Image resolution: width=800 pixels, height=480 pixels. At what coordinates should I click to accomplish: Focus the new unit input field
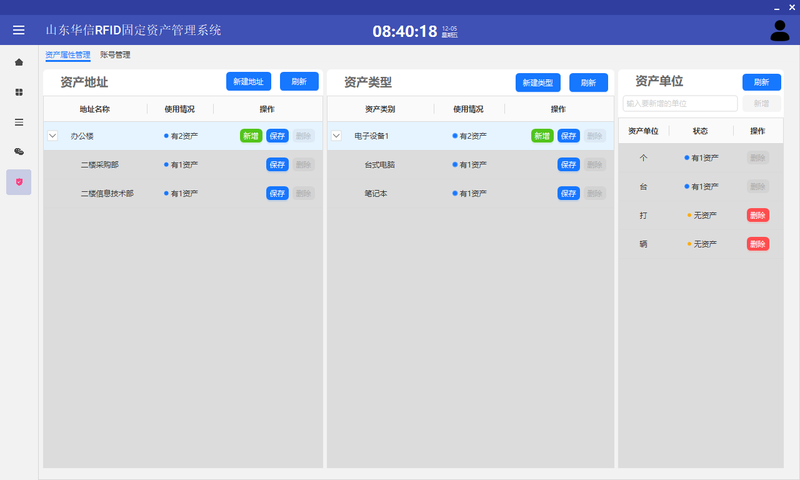tap(680, 104)
